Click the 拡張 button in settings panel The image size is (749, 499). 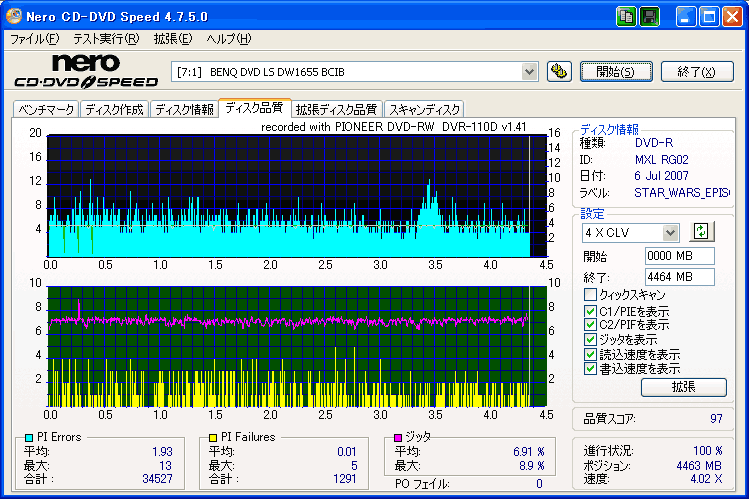click(x=684, y=387)
